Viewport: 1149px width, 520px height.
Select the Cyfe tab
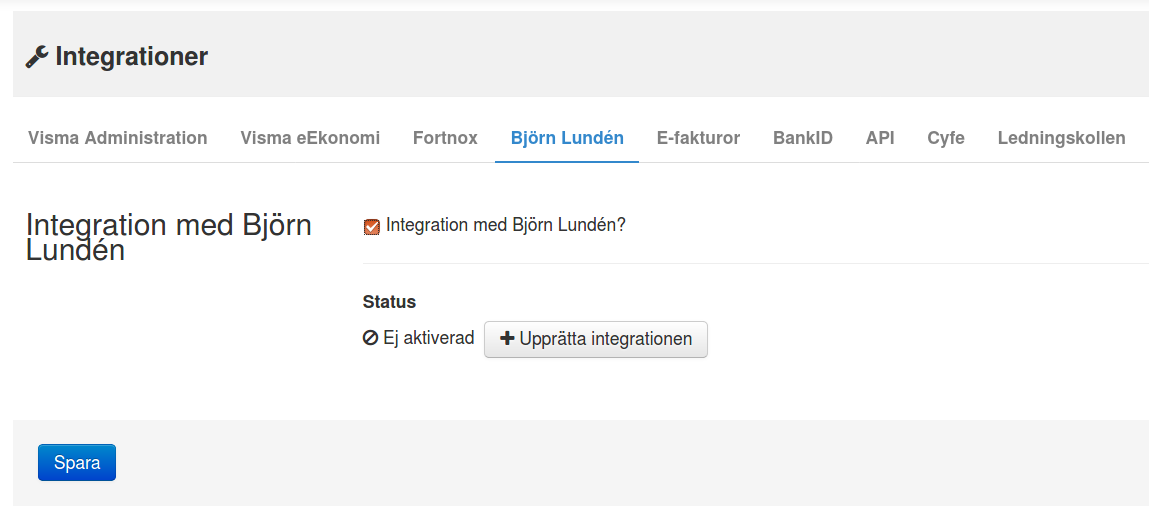(x=945, y=138)
